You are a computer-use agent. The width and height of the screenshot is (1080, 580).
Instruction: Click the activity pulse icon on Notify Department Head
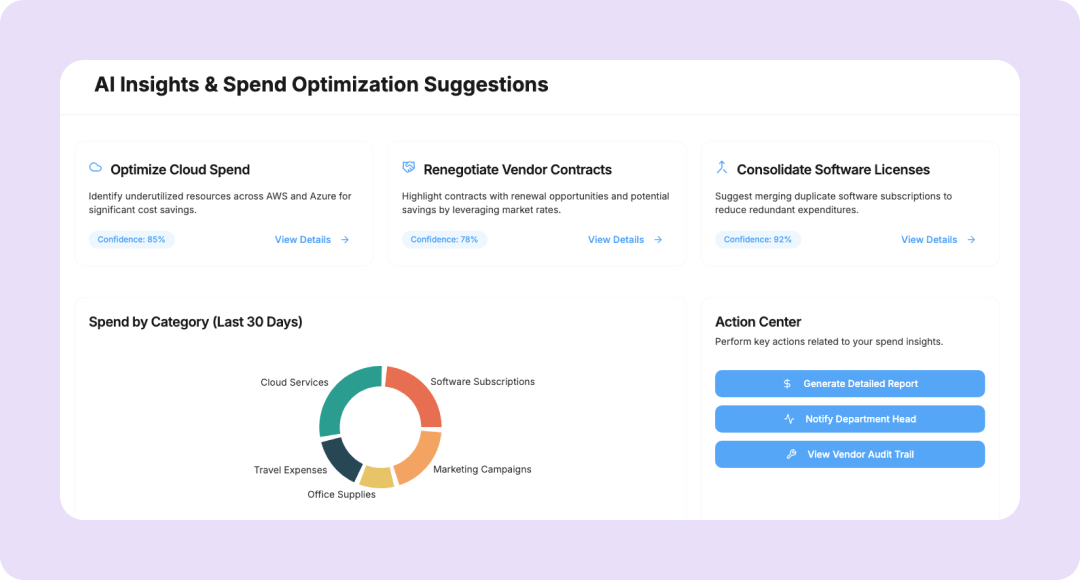click(789, 419)
